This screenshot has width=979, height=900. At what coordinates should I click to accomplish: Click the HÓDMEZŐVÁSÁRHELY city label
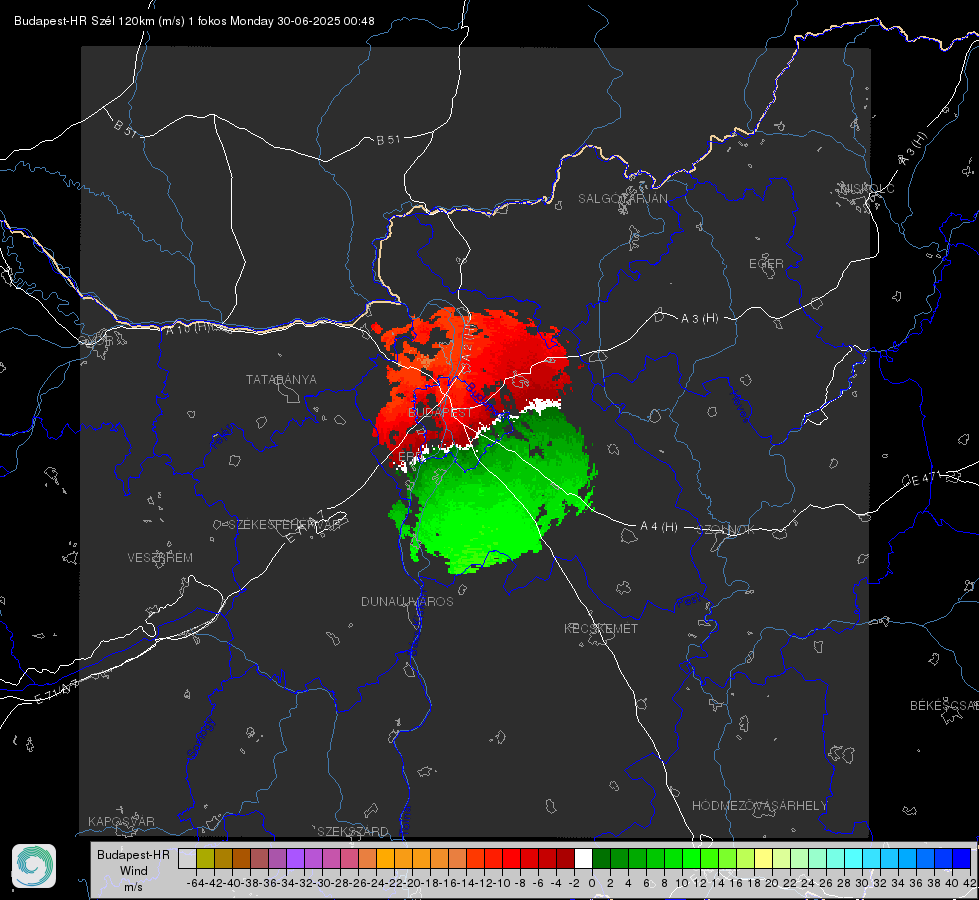pyautogui.click(x=759, y=806)
